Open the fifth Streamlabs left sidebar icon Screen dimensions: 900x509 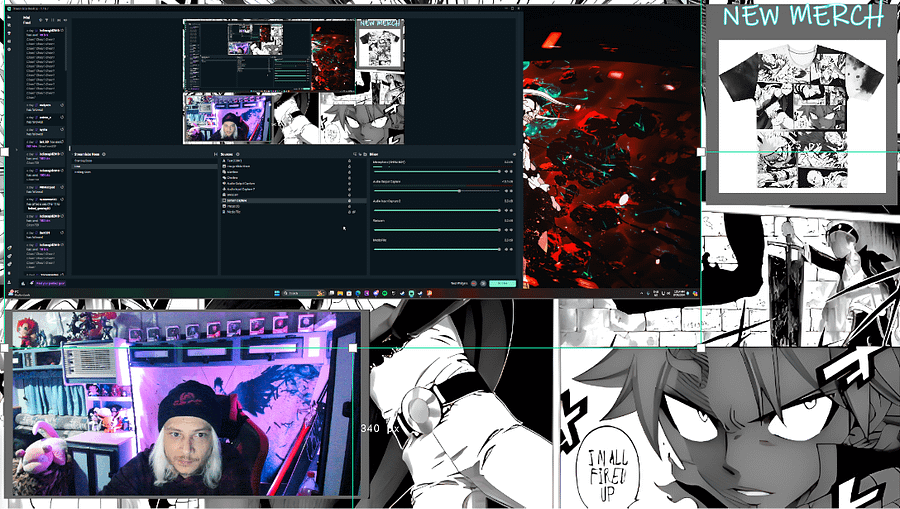pyautogui.click(x=9, y=49)
